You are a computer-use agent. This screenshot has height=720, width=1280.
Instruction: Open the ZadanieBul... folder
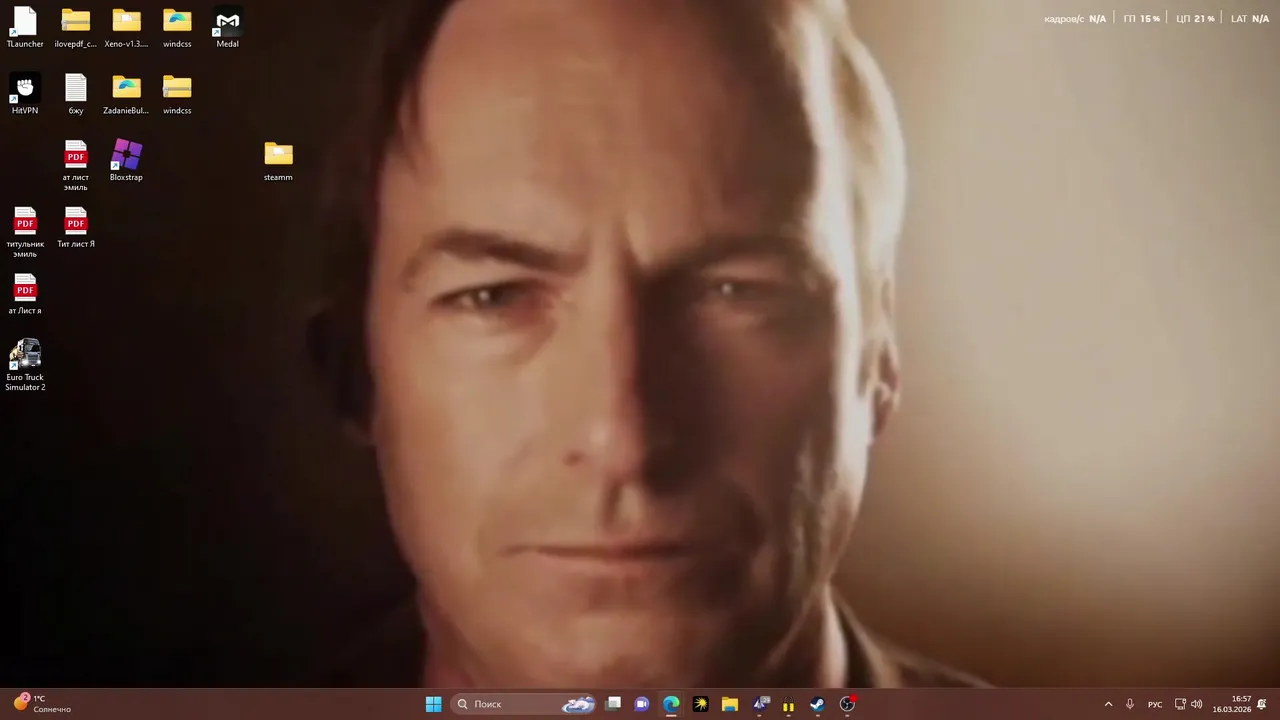(x=126, y=95)
